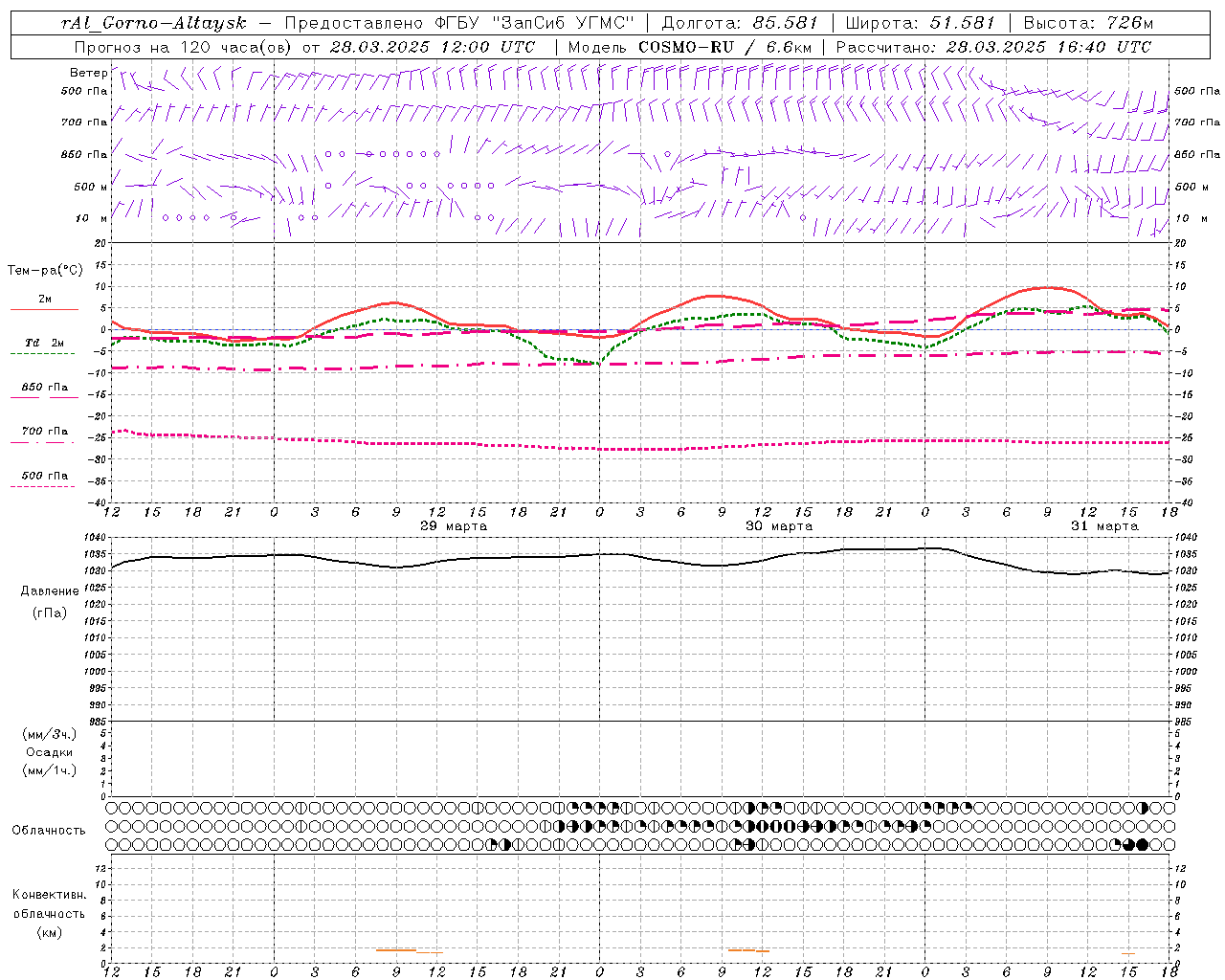Click the Облачность cloud cover row label

(x=49, y=831)
